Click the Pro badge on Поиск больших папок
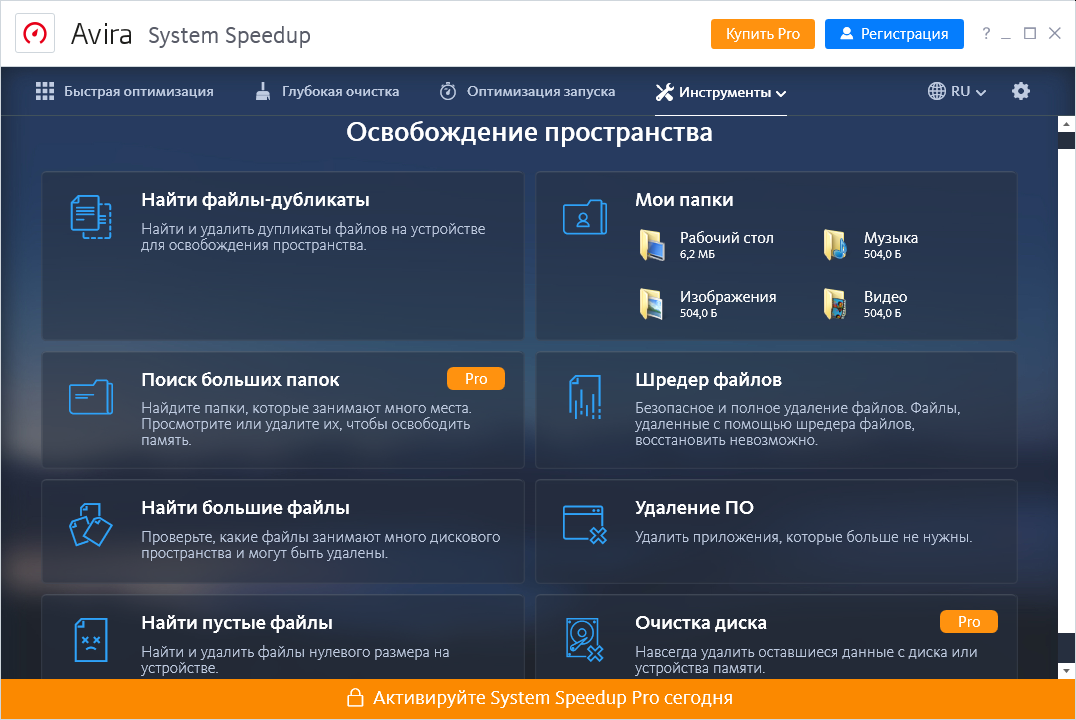This screenshot has height=720, width=1076. (x=476, y=379)
